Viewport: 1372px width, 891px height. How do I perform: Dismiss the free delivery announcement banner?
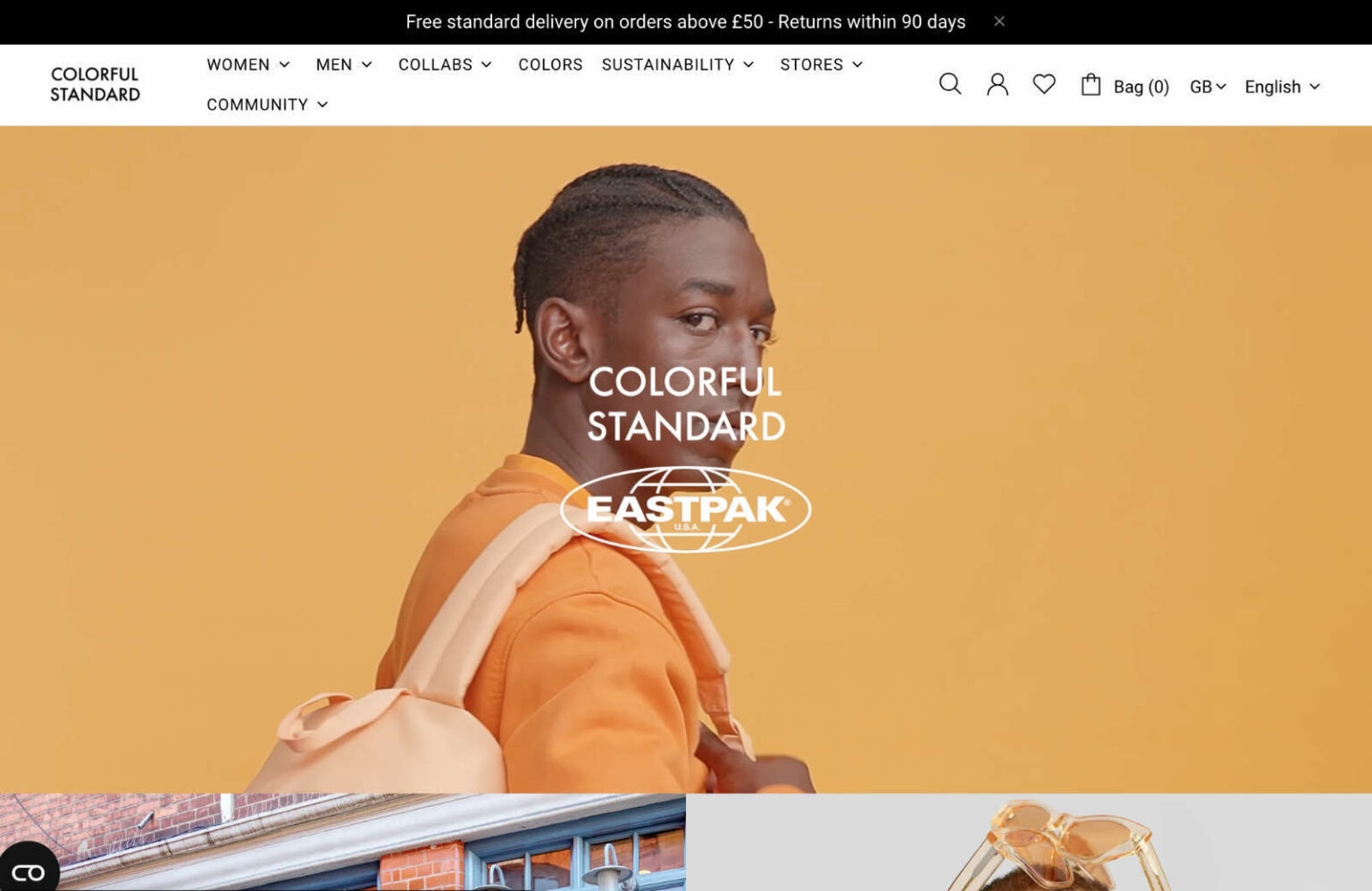pos(1000,21)
